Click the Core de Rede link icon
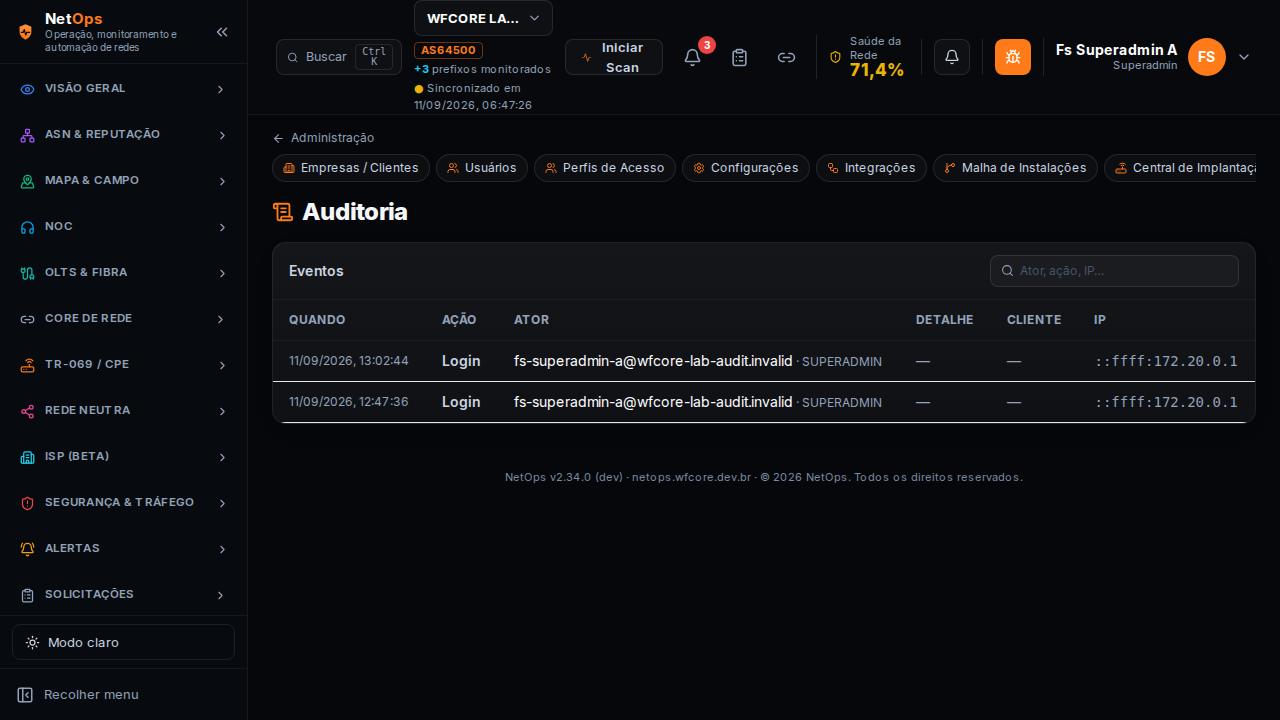Image resolution: width=1280 pixels, height=720 pixels. coord(27,319)
